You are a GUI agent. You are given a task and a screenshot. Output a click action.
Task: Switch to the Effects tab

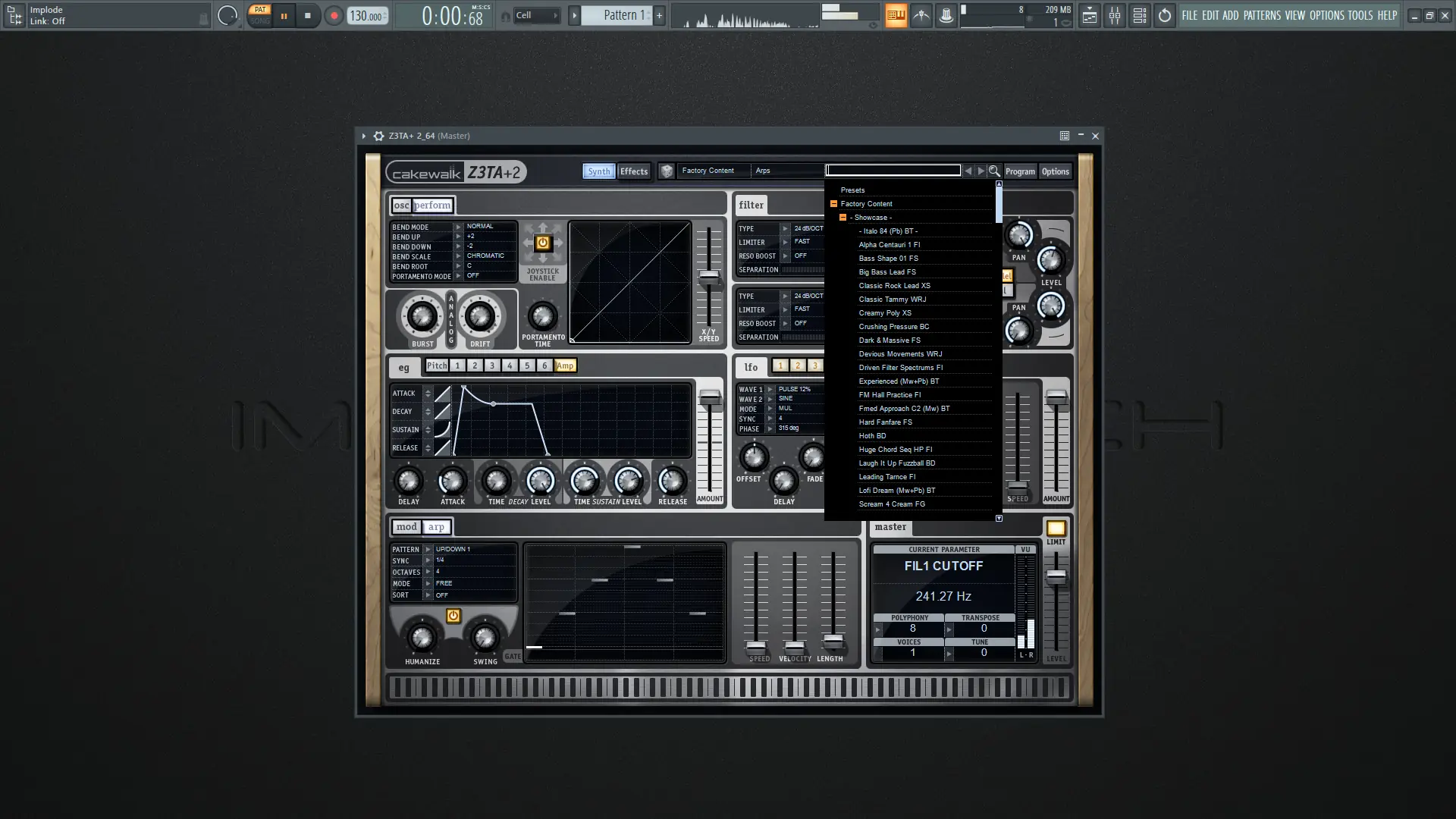[633, 171]
